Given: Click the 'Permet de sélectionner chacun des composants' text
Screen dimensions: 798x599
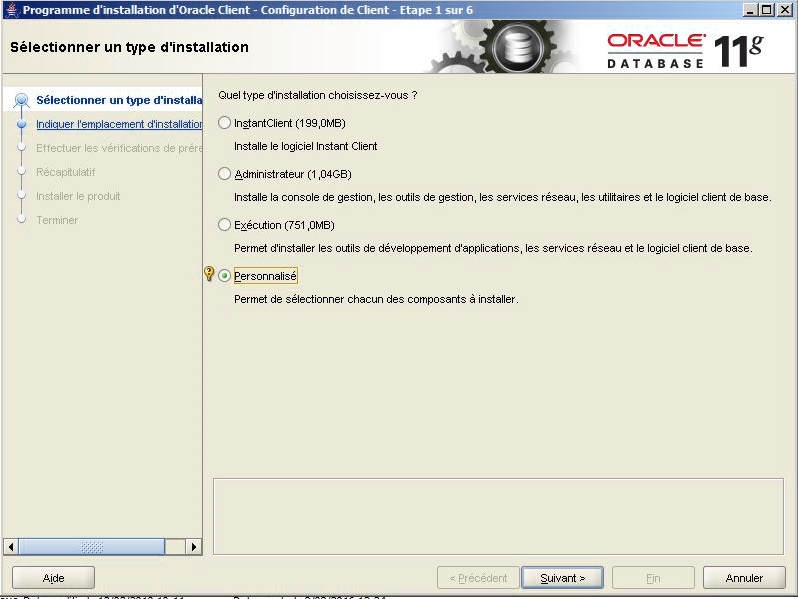Looking at the screenshot, I should pos(376,299).
